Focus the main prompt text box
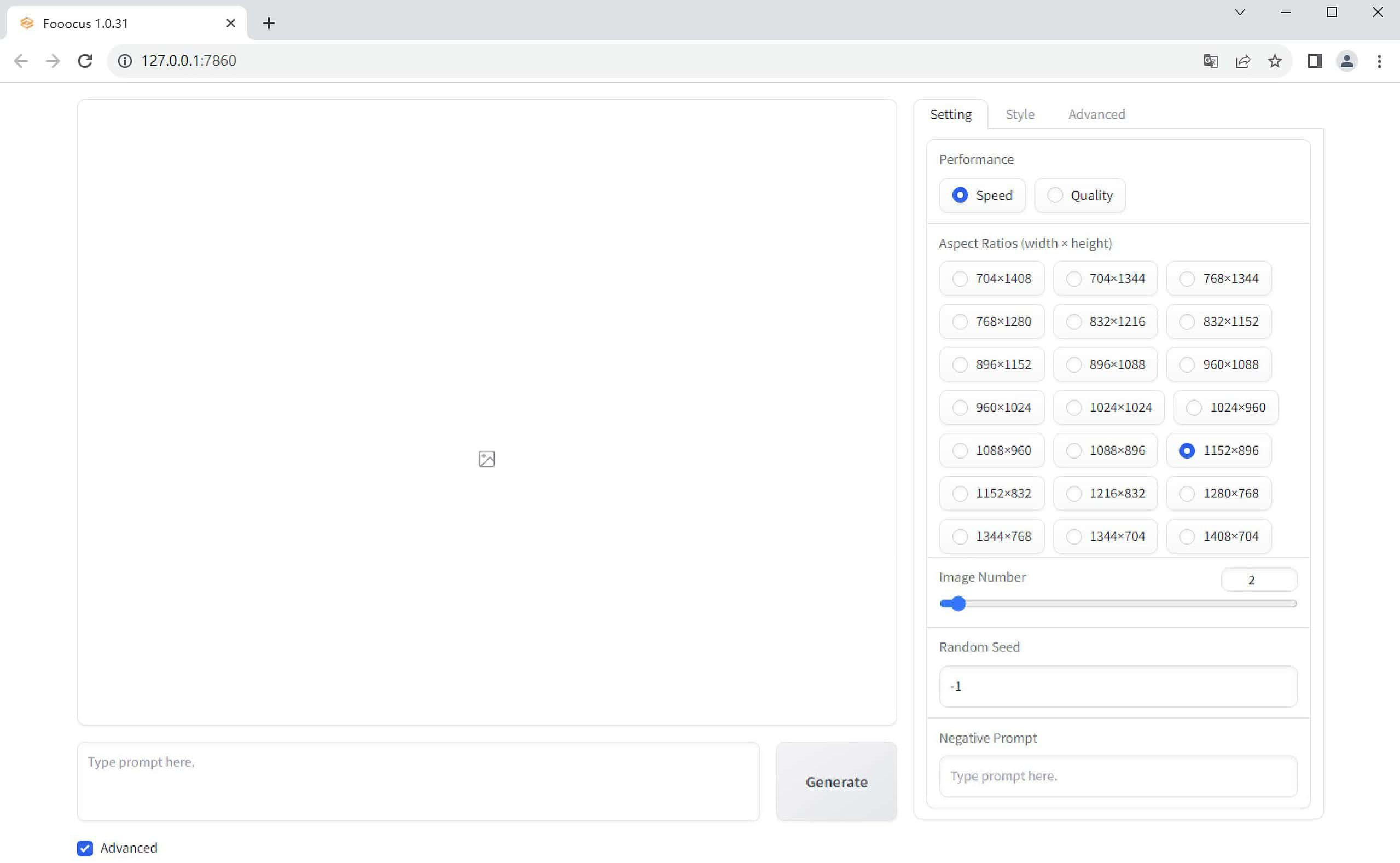Viewport: 1400px width, 863px height. click(418, 781)
